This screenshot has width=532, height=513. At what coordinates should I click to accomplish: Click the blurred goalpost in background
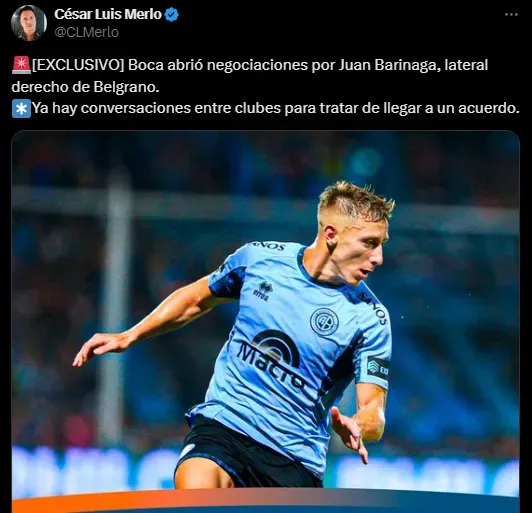pos(115,305)
